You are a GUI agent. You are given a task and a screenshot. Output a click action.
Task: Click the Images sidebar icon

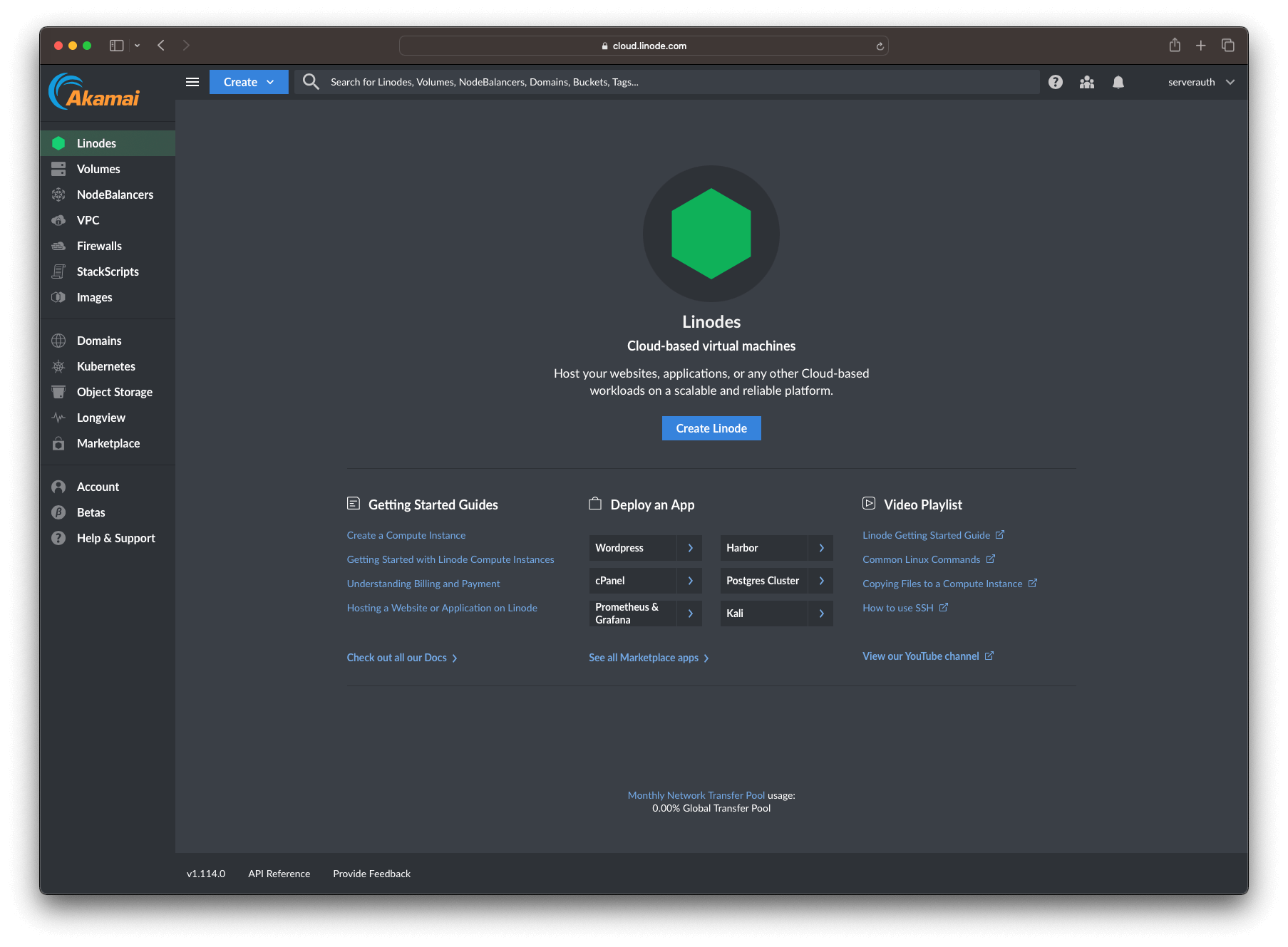pyautogui.click(x=58, y=297)
